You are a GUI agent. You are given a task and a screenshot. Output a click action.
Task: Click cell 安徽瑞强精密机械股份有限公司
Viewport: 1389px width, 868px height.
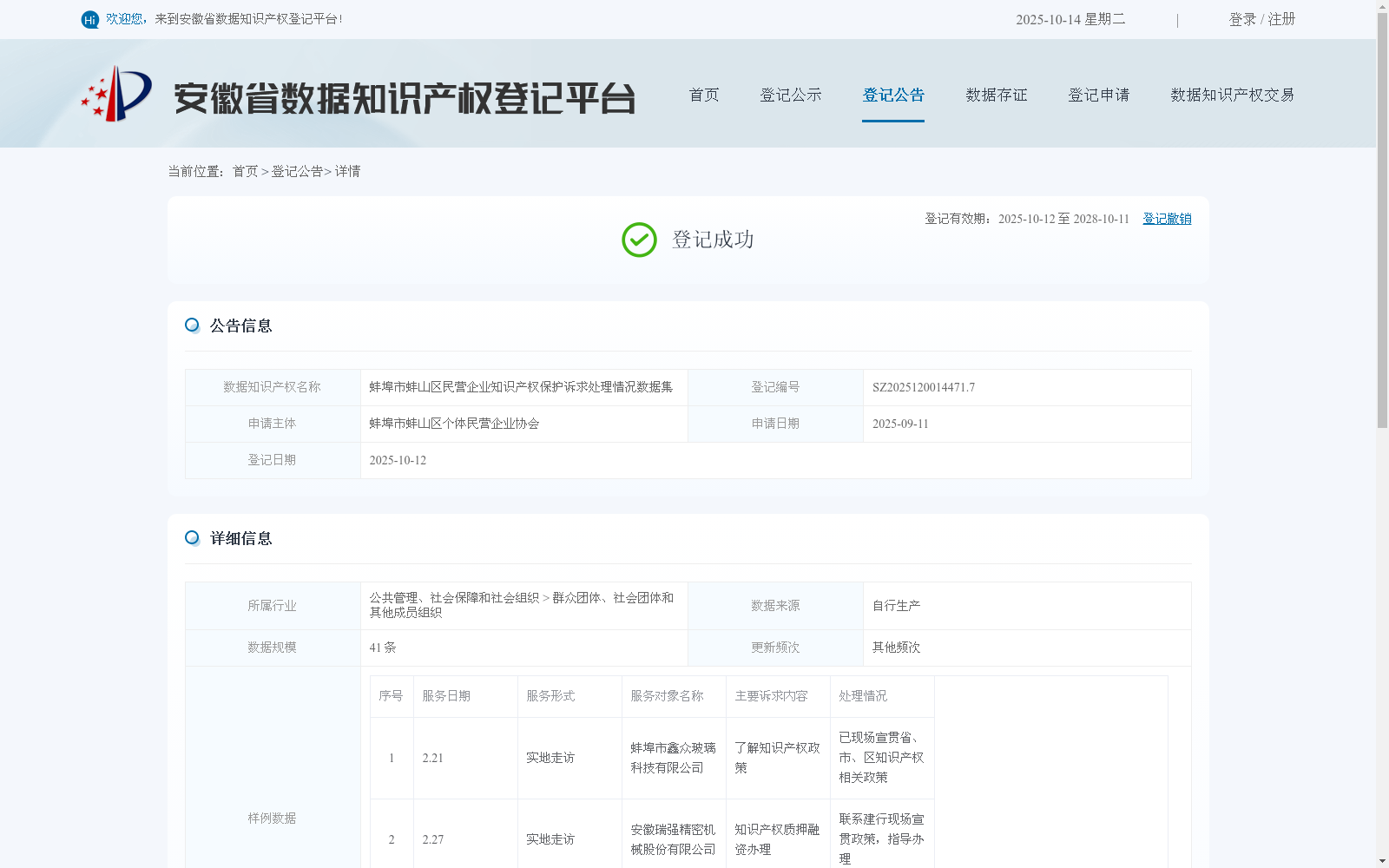[x=673, y=839]
